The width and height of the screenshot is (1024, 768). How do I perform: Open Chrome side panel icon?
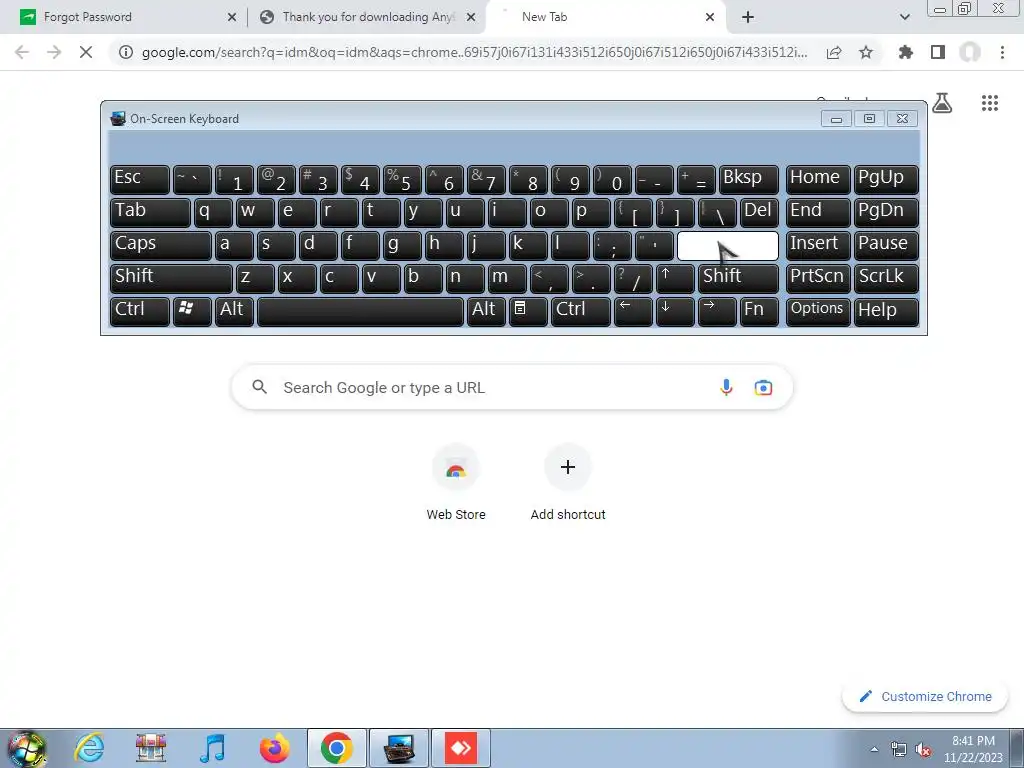click(x=938, y=52)
